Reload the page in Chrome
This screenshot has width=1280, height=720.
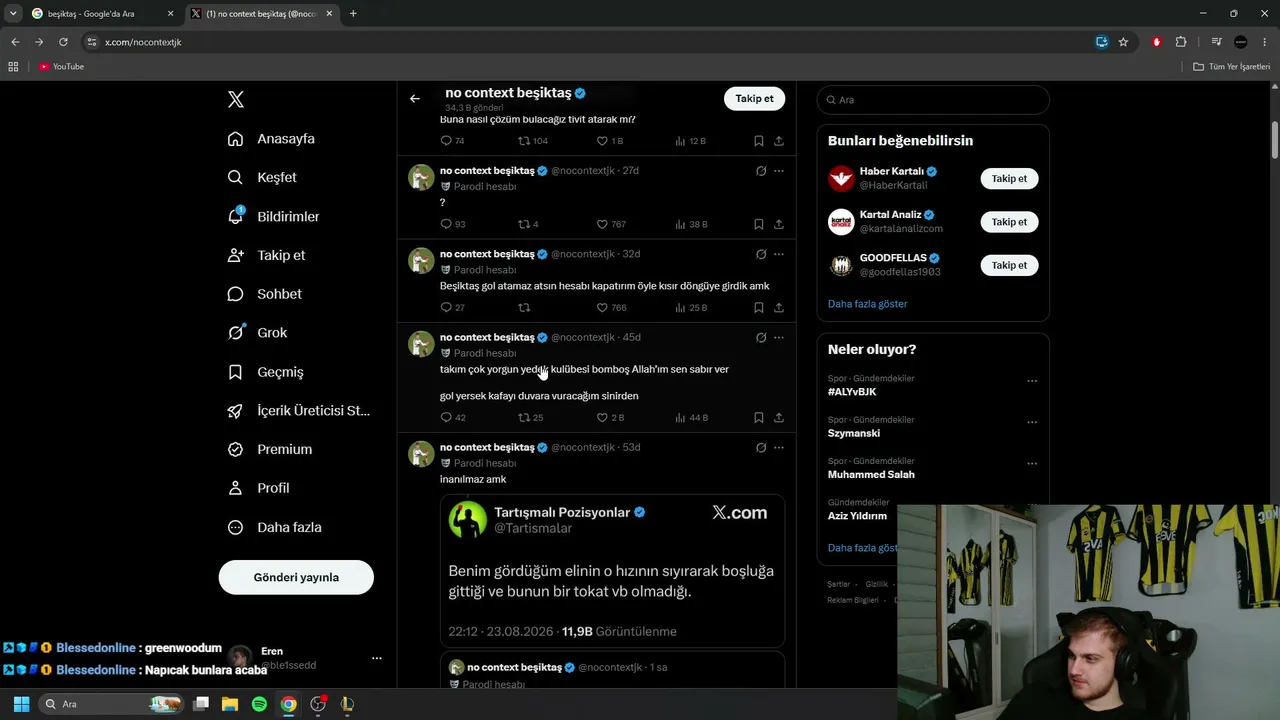point(63,42)
